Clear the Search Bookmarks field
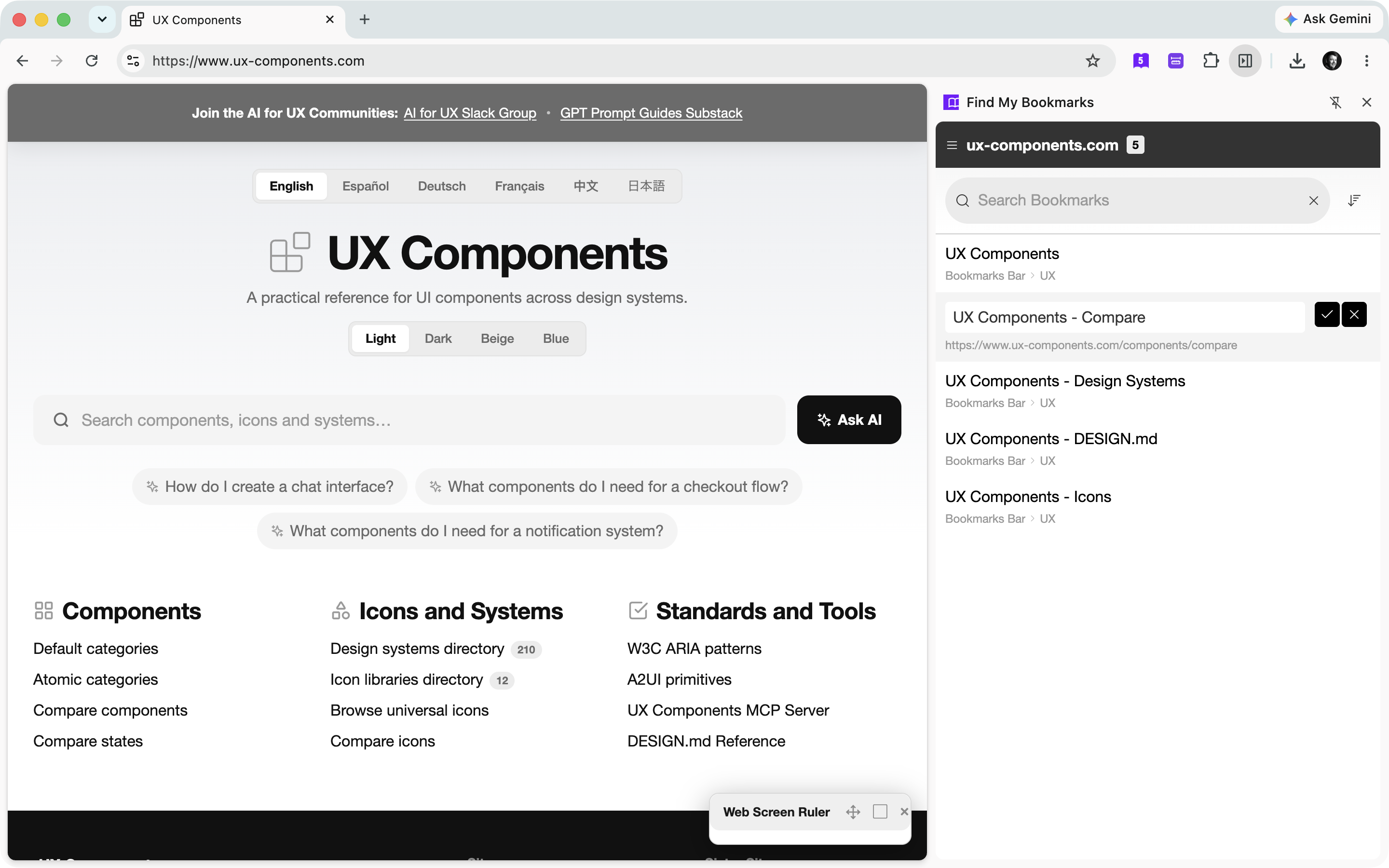Viewport: 1389px width, 868px height. pos(1313,200)
